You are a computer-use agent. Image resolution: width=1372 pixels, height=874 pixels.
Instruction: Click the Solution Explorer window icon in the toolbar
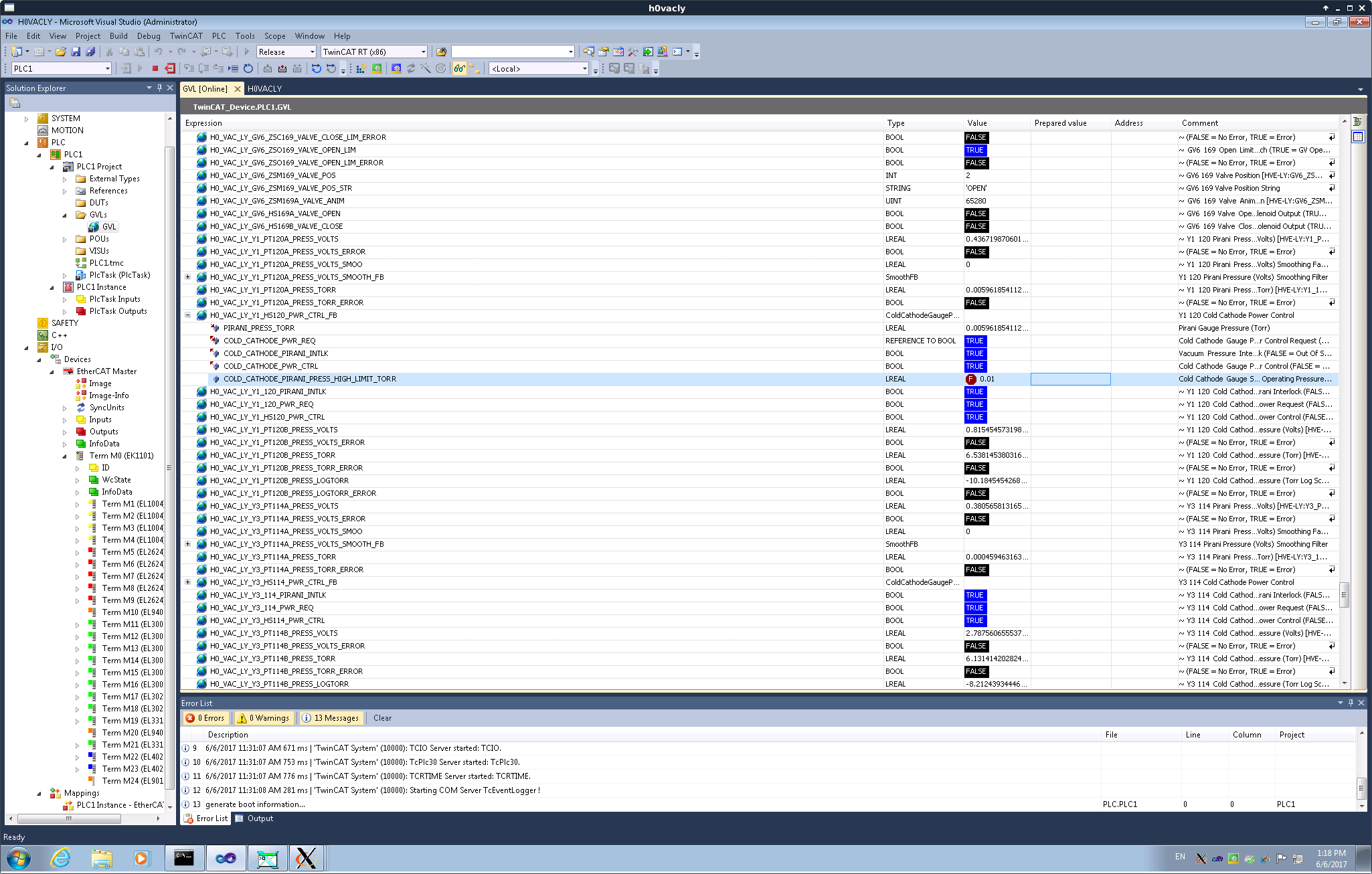tap(588, 52)
